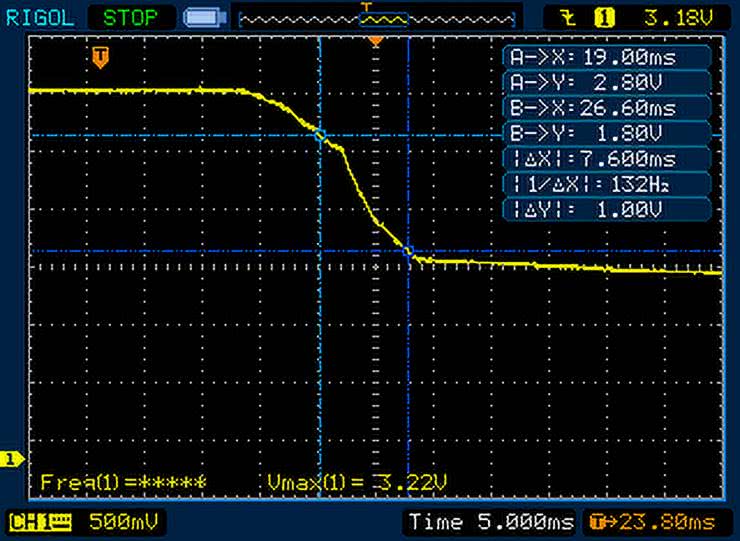Click the orange trigger position arrow above the grid
The width and height of the screenshot is (740, 541).
(x=375, y=41)
